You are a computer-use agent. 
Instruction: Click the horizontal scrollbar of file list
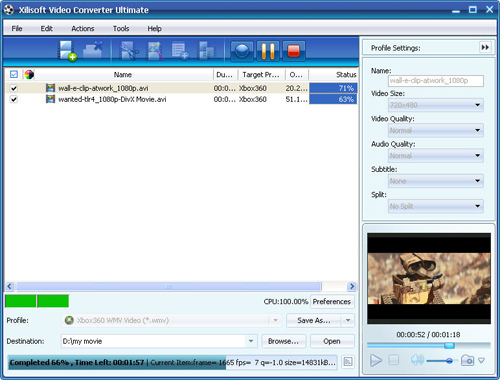point(169,286)
